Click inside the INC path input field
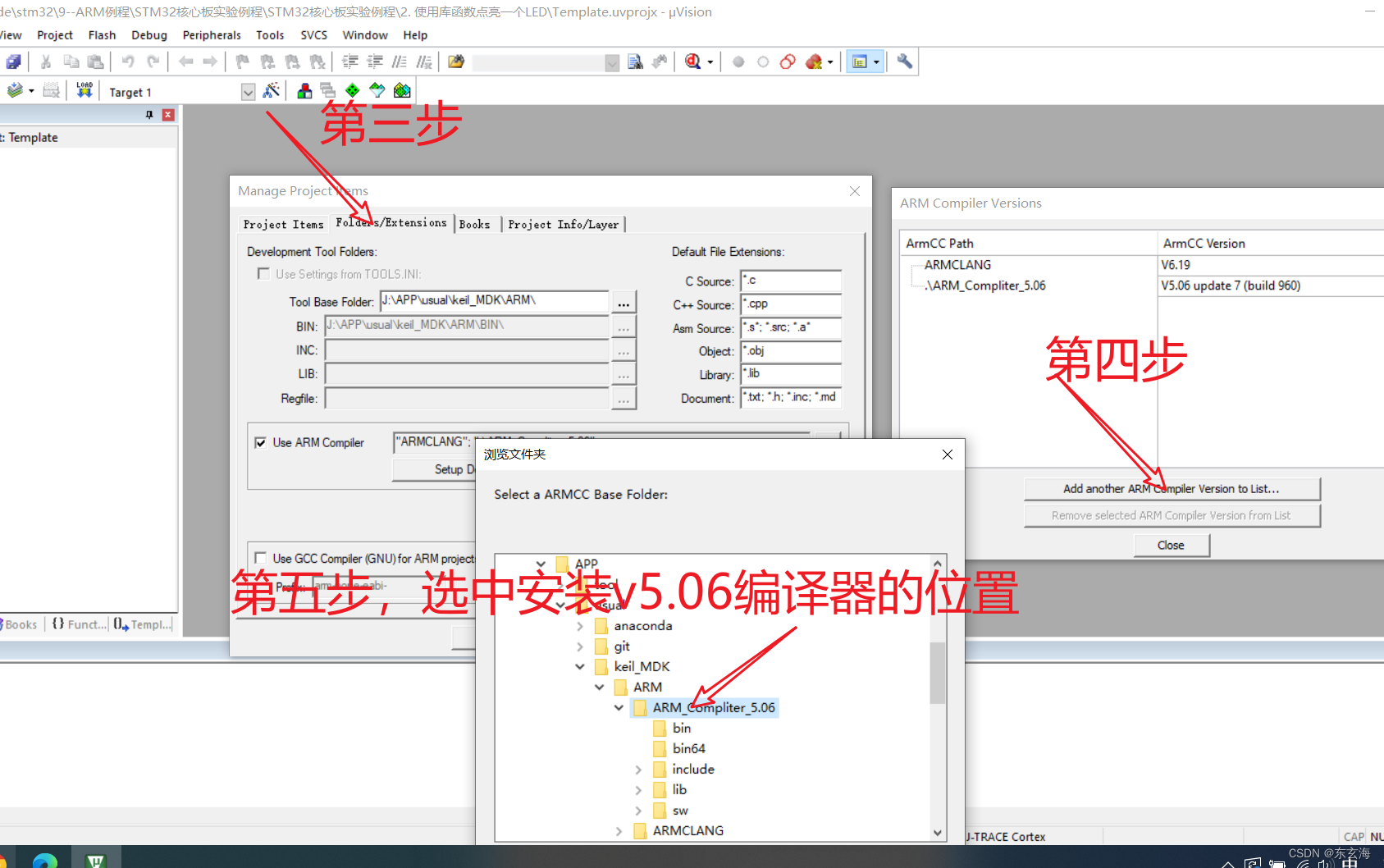The height and width of the screenshot is (868, 1384). (465, 349)
